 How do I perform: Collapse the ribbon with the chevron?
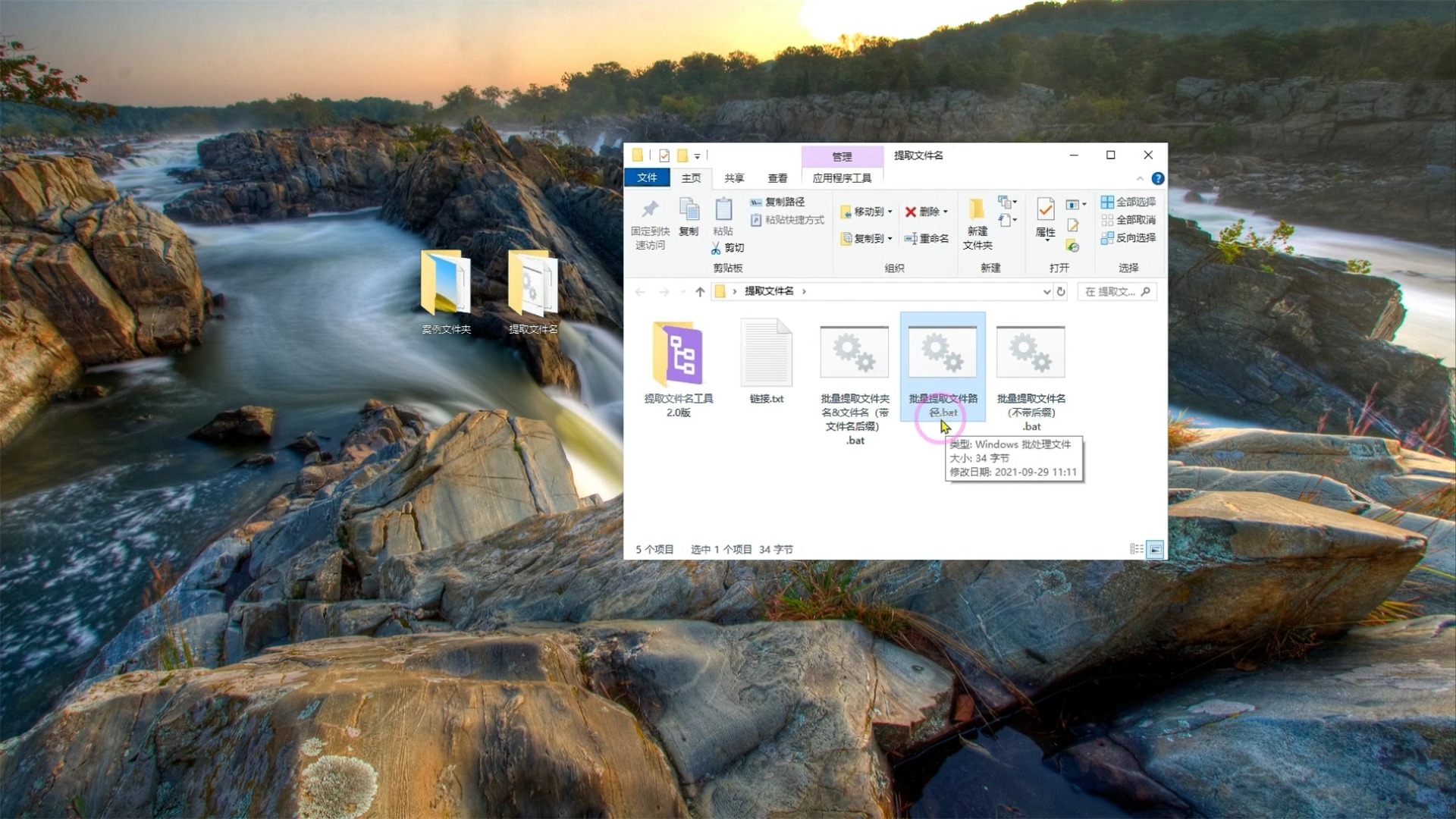click(x=1140, y=179)
